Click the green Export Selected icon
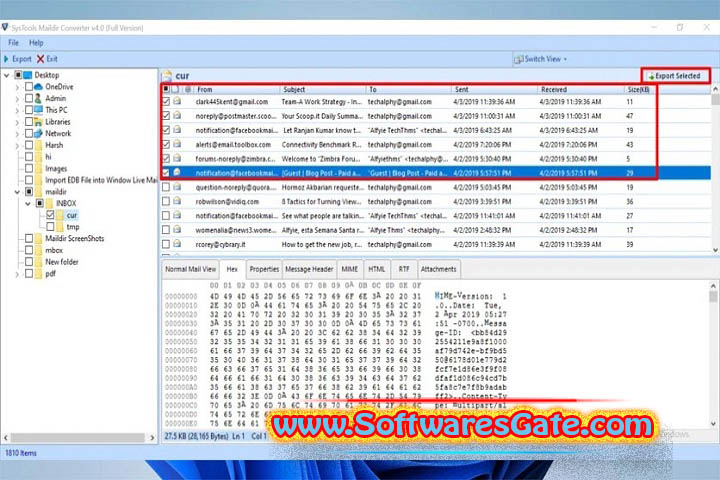The image size is (720, 480). click(651, 76)
